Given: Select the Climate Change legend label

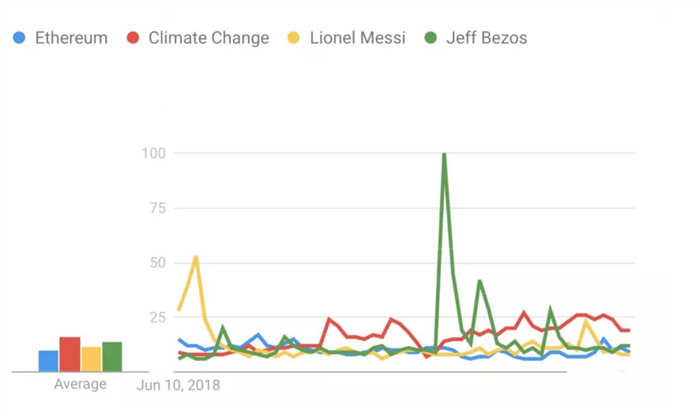Looking at the screenshot, I should (x=209, y=38).
